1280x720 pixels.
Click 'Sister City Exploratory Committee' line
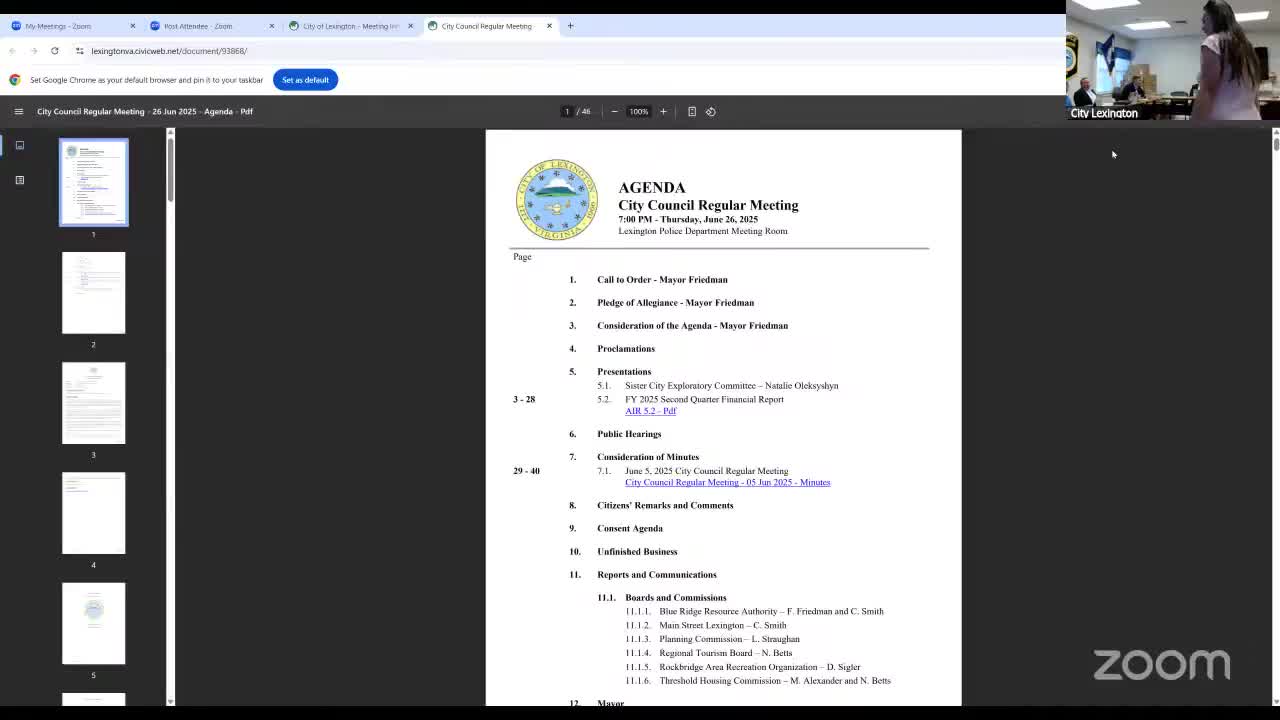tap(731, 386)
